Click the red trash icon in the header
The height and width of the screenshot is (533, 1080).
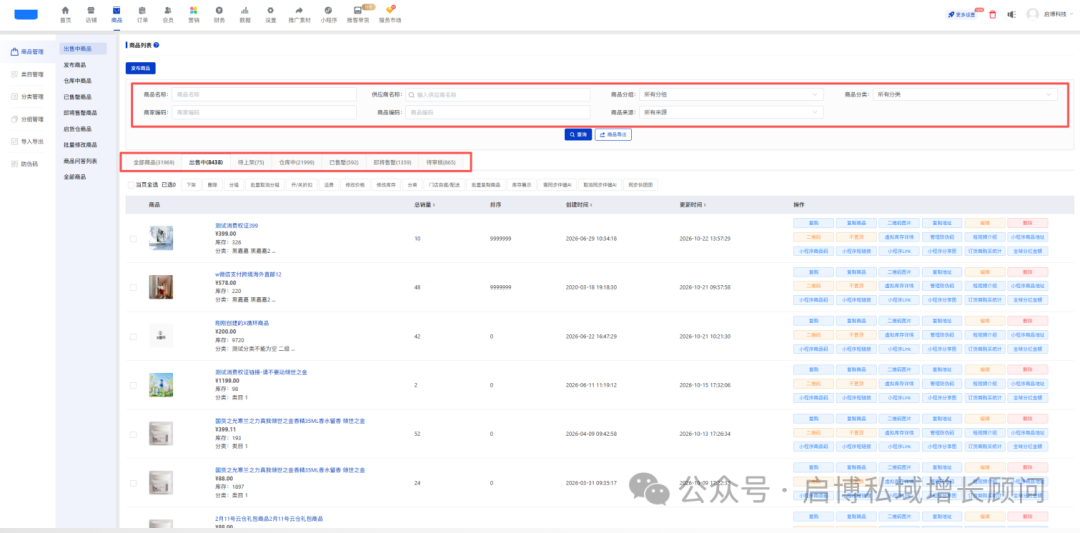coord(993,14)
